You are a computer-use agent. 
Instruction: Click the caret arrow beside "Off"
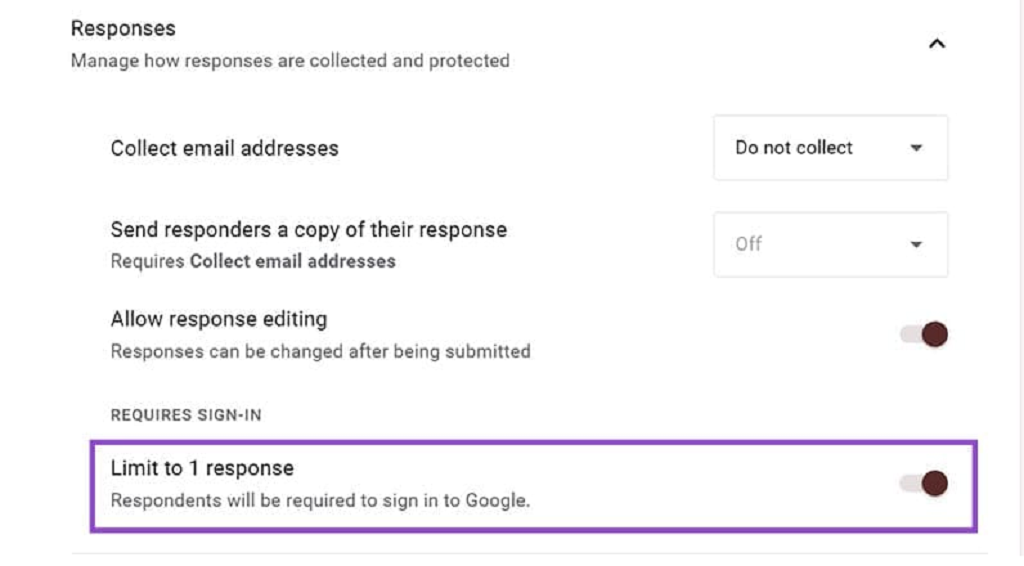click(916, 244)
